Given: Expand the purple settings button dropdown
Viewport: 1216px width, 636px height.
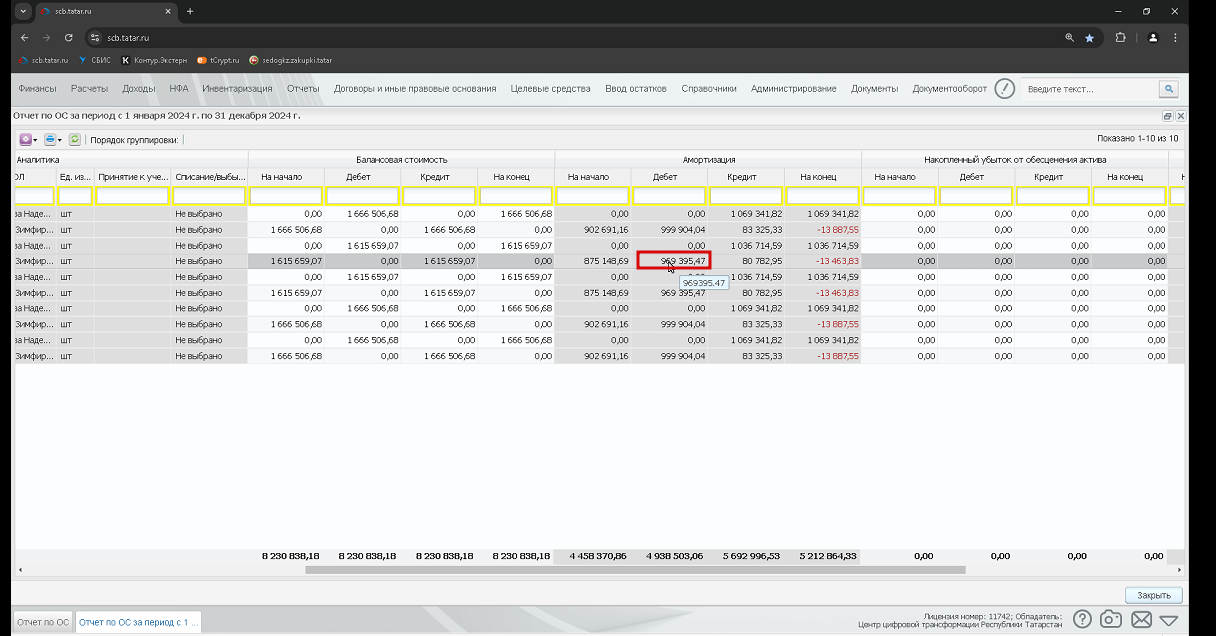Looking at the screenshot, I should [35, 140].
